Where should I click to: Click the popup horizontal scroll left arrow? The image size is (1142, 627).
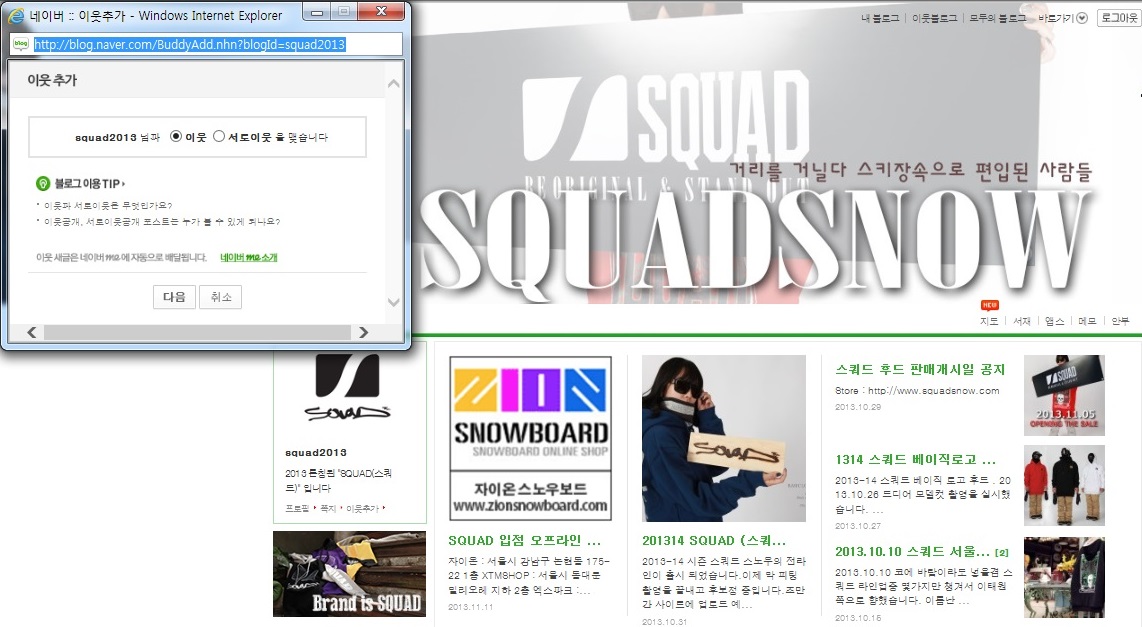(x=31, y=332)
